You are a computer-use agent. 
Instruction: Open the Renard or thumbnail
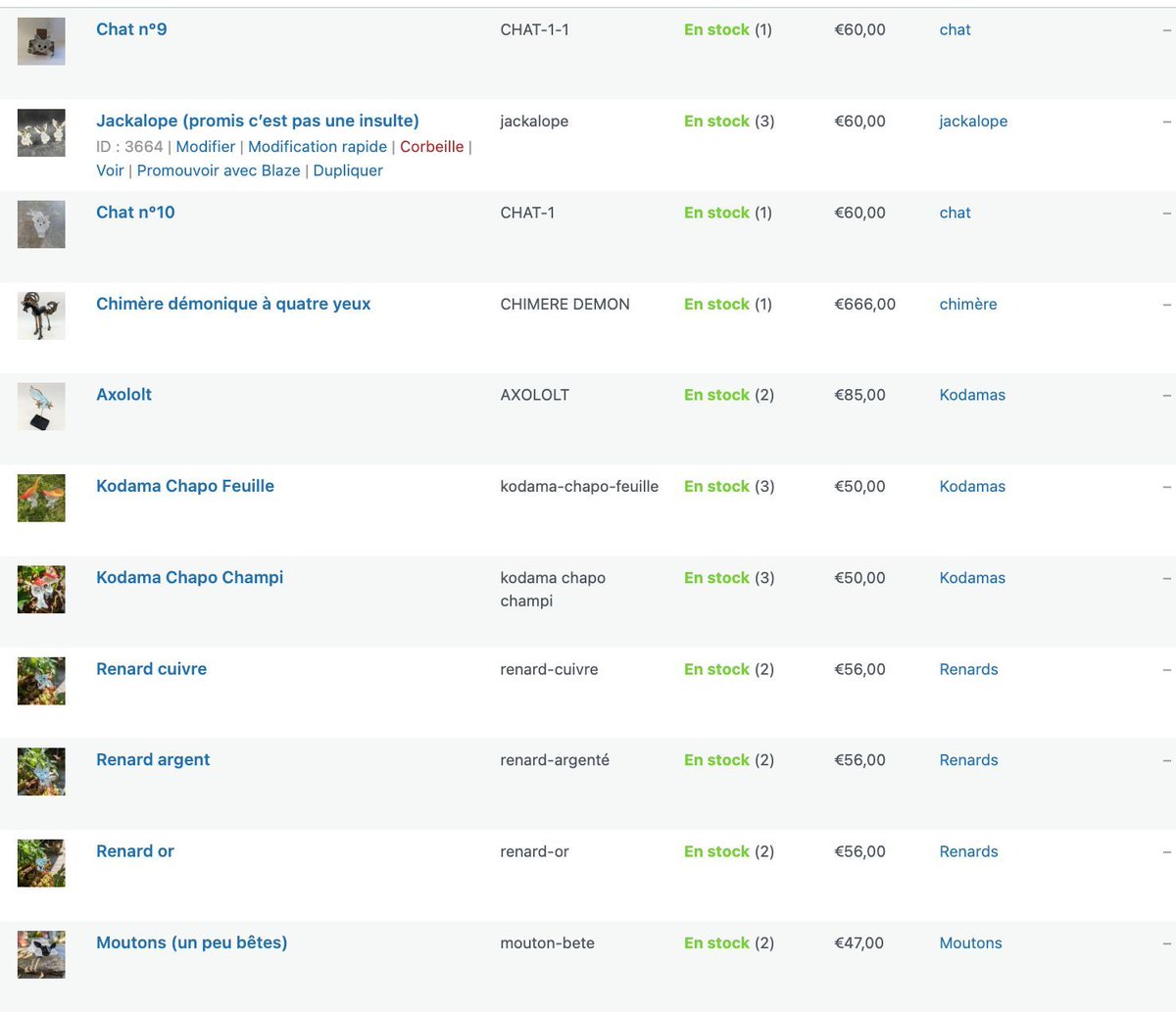41,863
